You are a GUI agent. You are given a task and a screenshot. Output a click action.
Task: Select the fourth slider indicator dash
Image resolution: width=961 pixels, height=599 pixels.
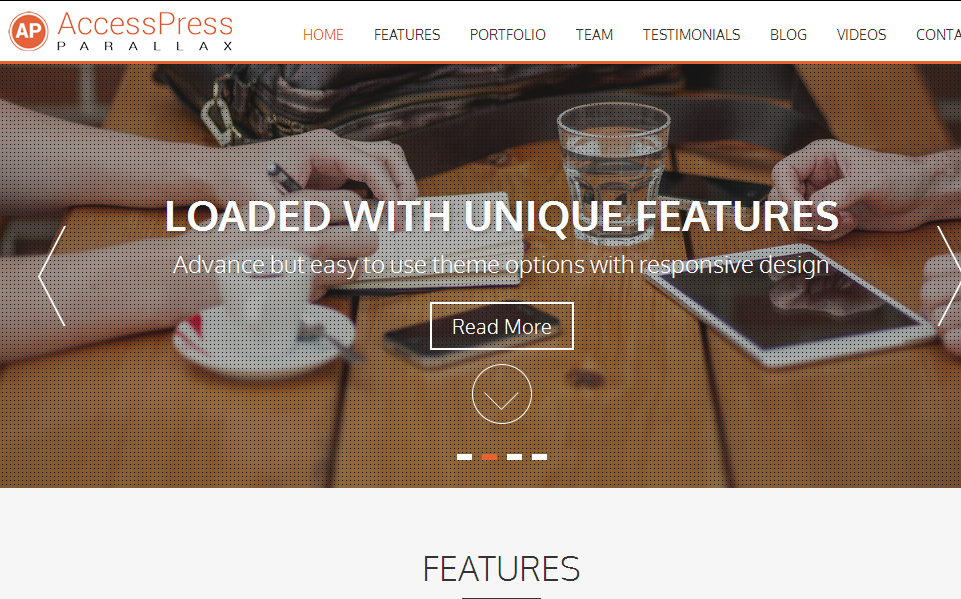pyautogui.click(x=539, y=457)
